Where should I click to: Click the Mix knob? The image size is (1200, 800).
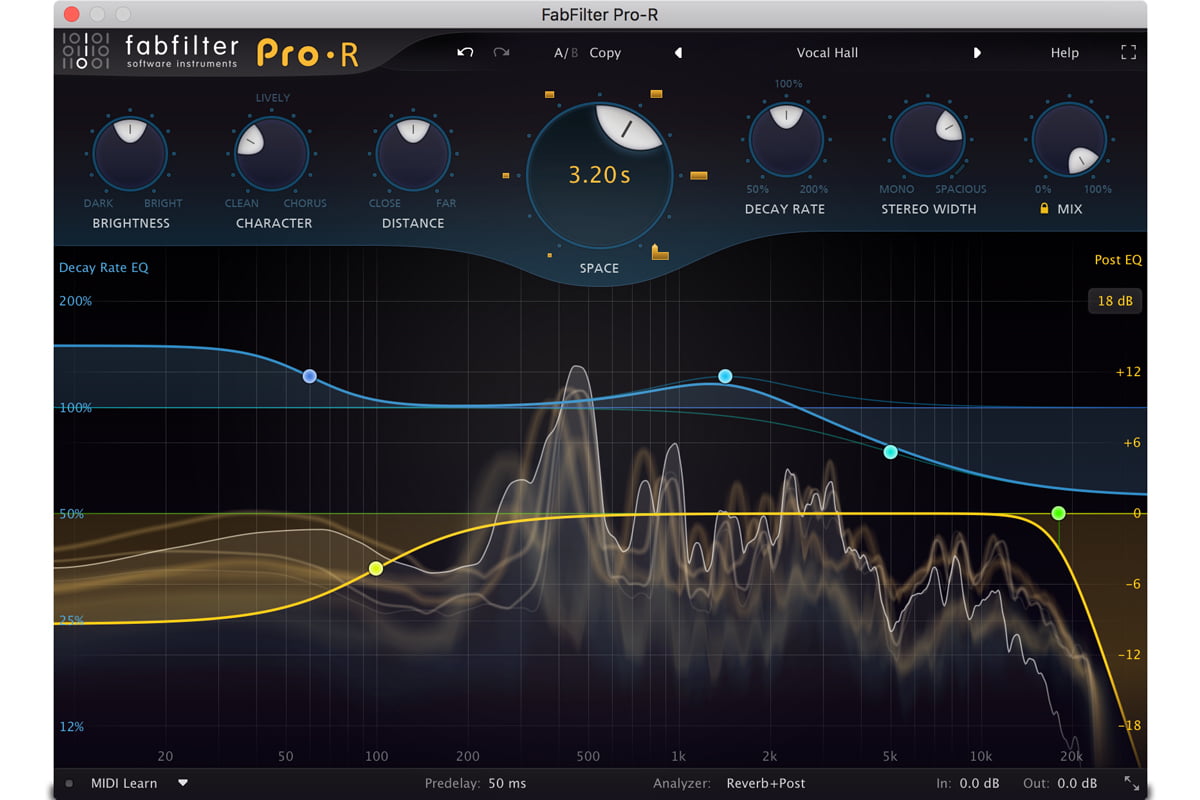[1069, 139]
